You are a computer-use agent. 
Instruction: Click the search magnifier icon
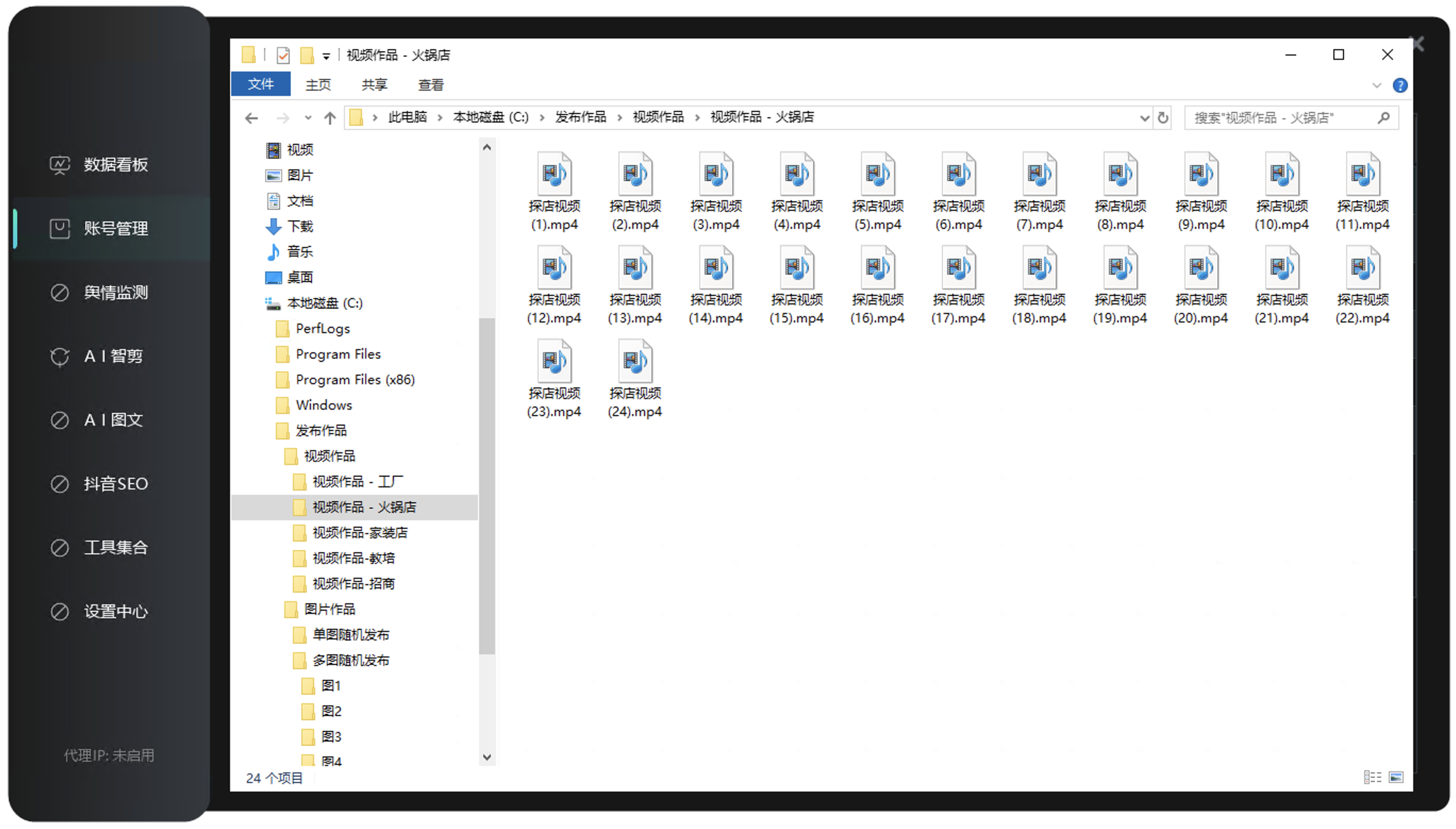coord(1383,118)
